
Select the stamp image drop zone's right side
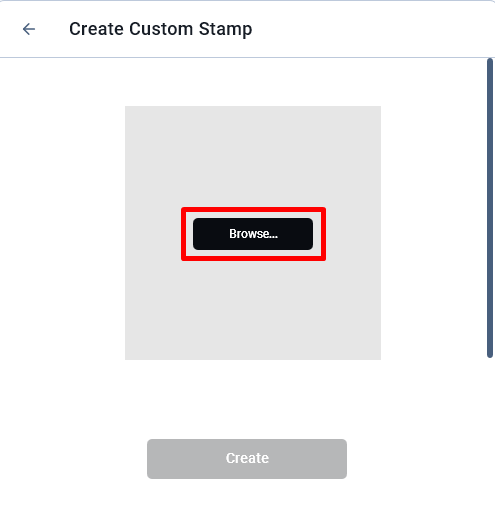(x=353, y=233)
